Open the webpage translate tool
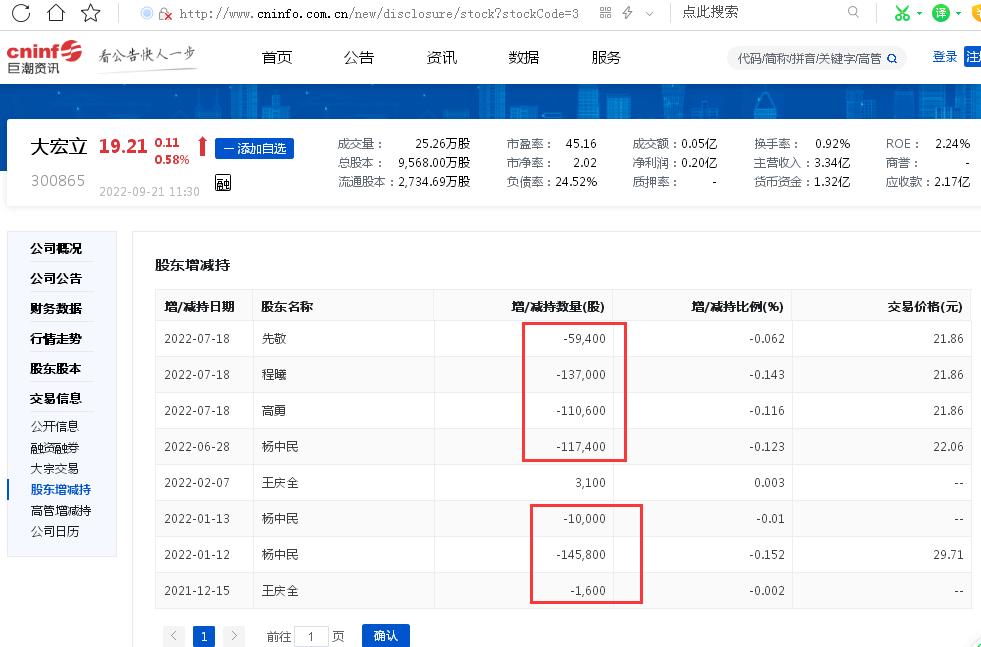The height and width of the screenshot is (647, 981). pos(940,14)
